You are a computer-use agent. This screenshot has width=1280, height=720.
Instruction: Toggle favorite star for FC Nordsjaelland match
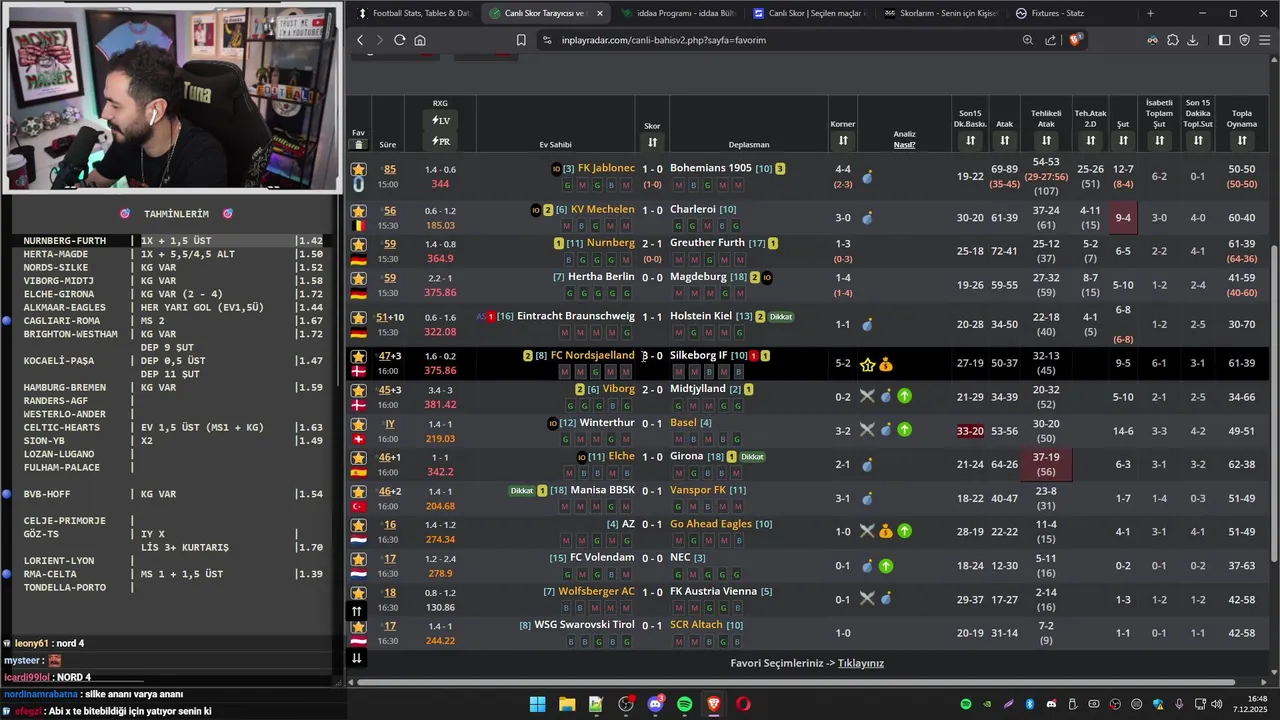click(358, 357)
